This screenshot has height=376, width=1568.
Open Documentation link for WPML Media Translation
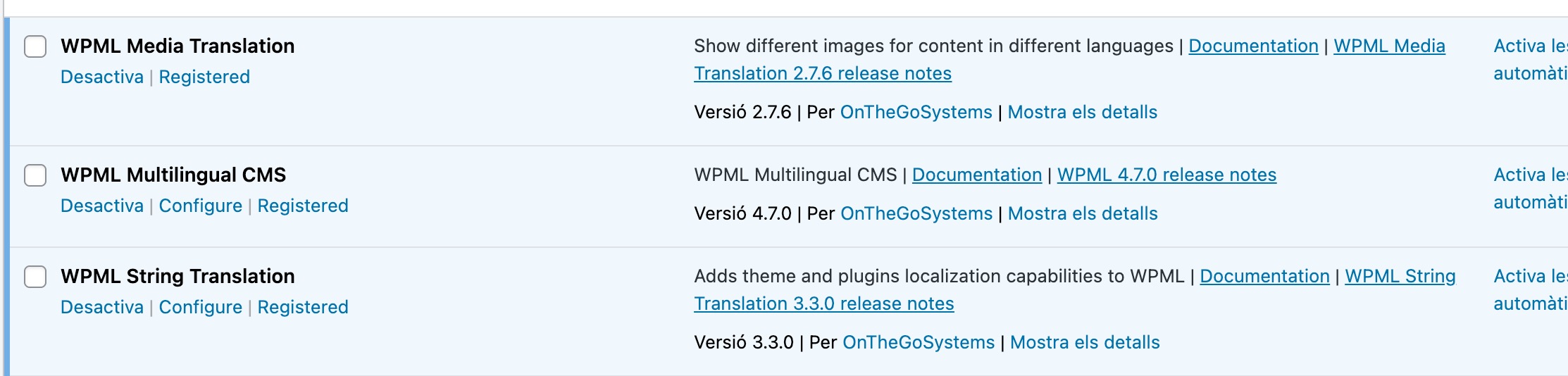[1253, 46]
